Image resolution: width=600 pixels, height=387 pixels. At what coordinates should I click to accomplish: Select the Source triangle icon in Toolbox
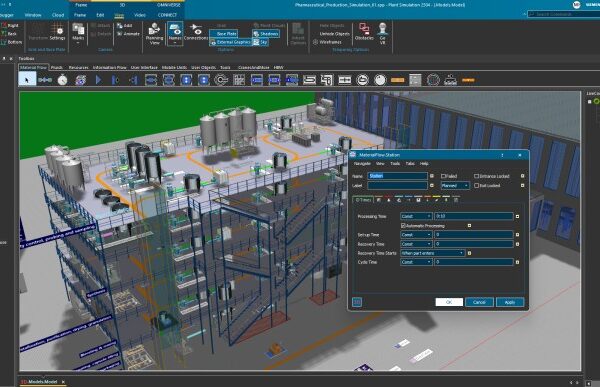coord(98,80)
